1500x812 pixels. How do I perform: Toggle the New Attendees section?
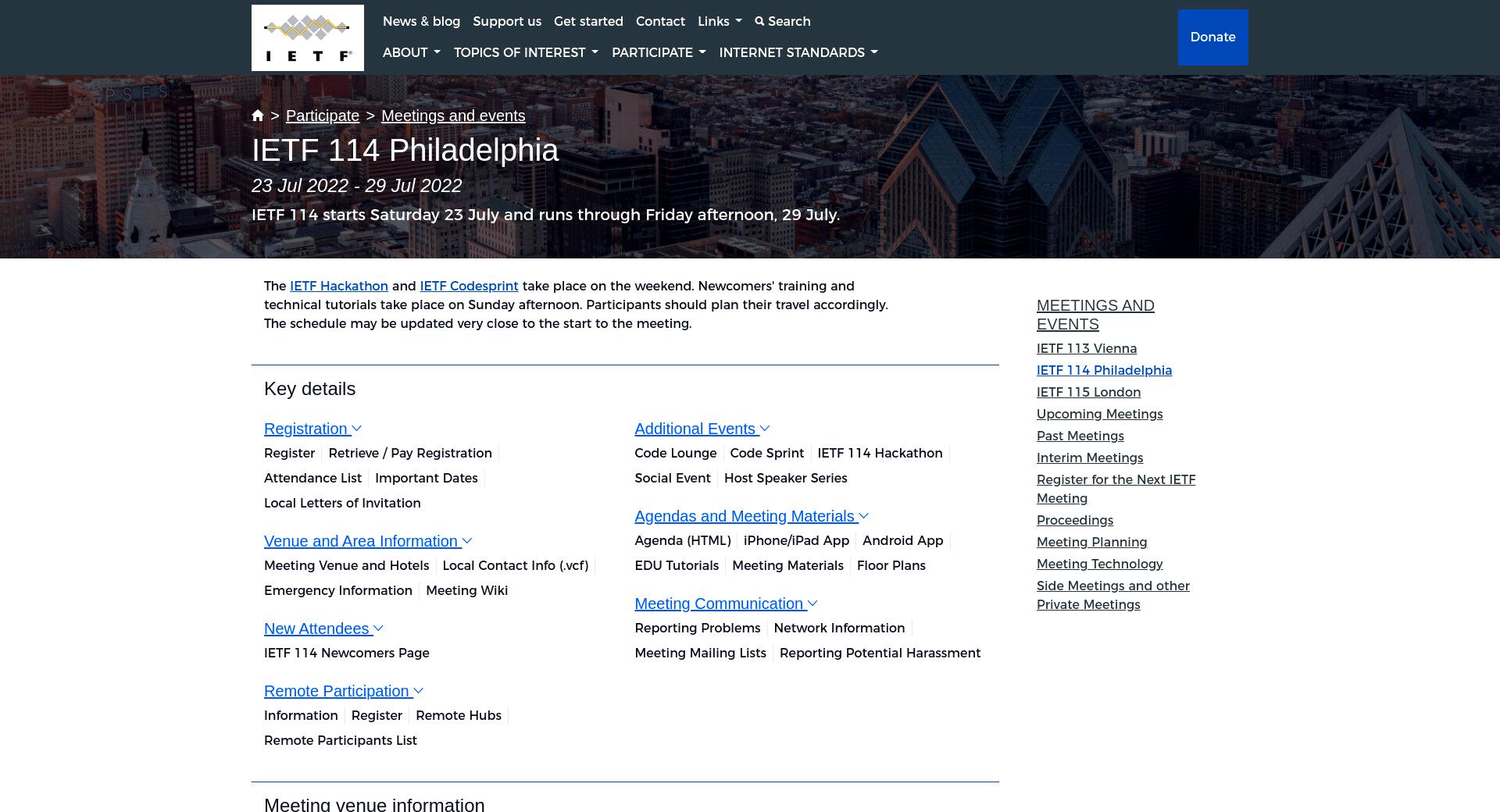pyautogui.click(x=323, y=629)
